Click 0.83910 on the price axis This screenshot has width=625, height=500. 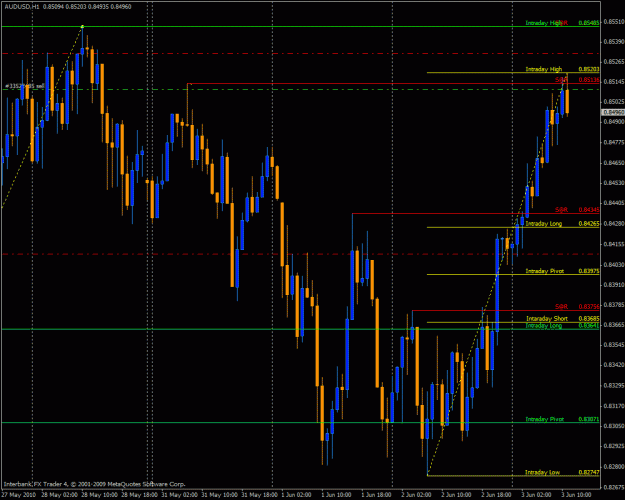pyautogui.click(x=614, y=285)
